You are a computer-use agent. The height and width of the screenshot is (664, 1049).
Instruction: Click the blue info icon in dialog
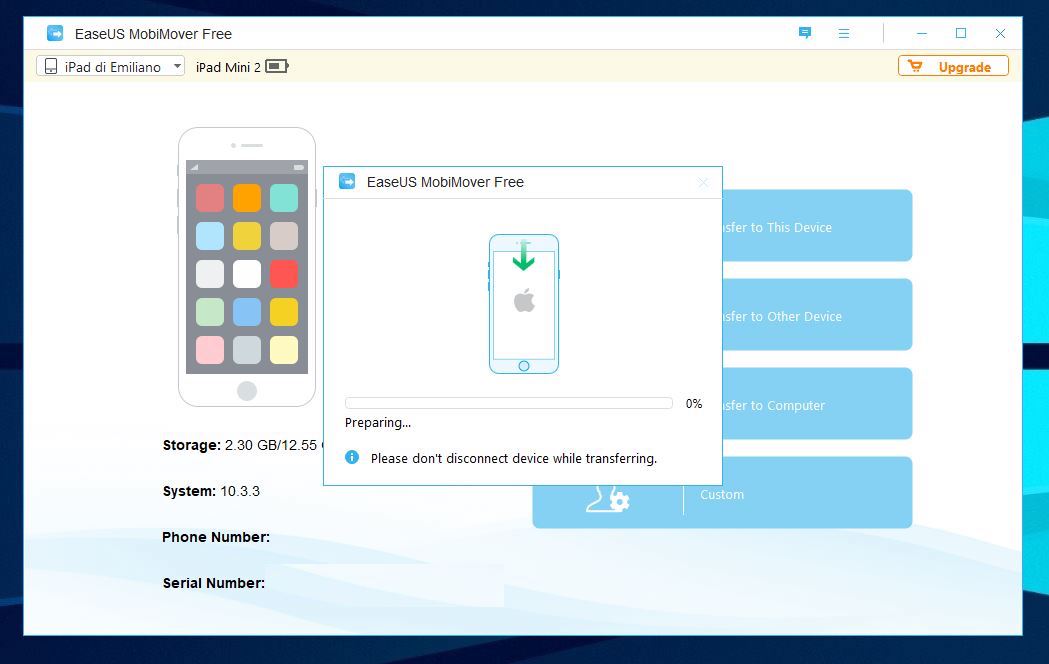(x=352, y=457)
